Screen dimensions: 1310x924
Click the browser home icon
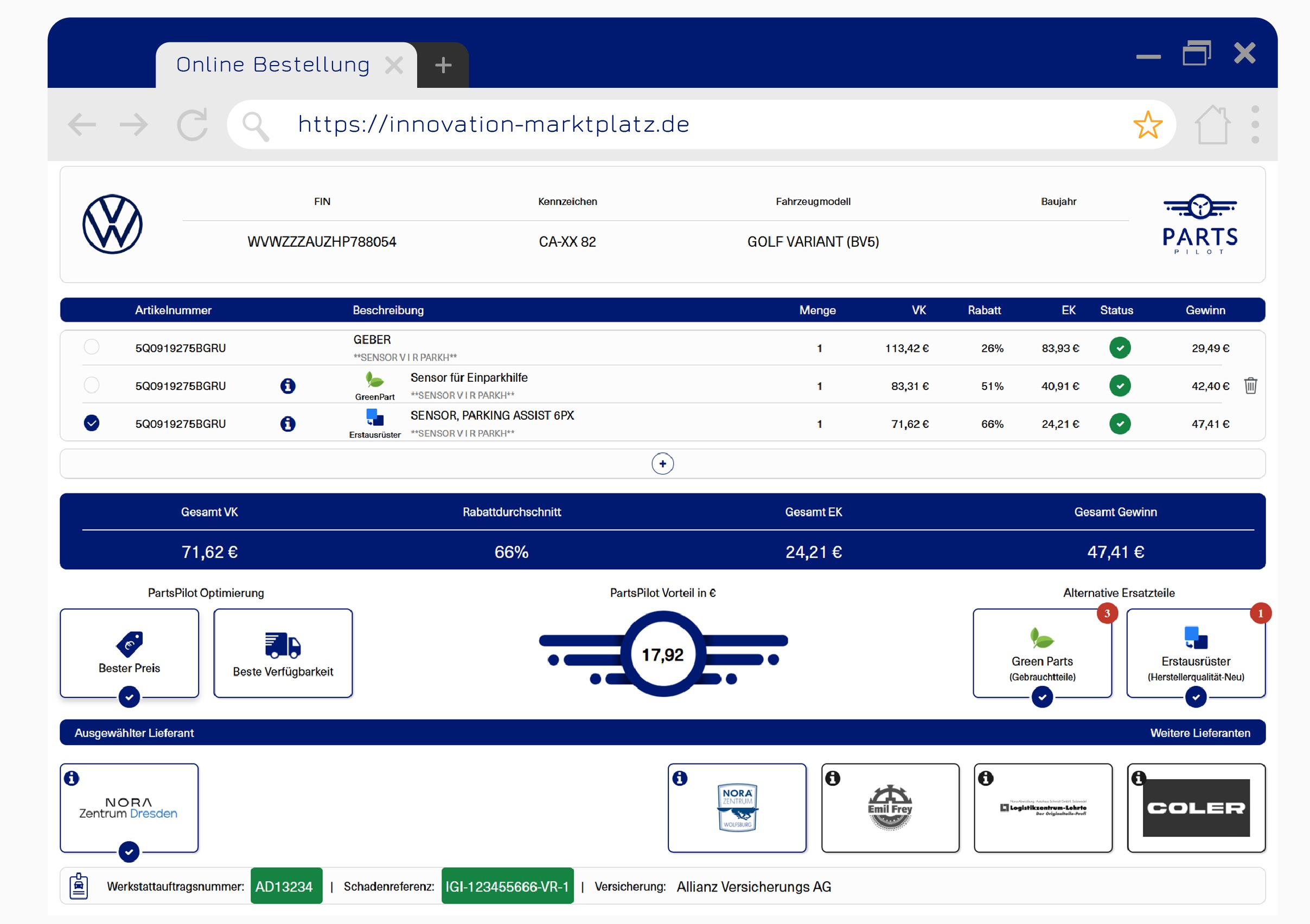click(1212, 125)
